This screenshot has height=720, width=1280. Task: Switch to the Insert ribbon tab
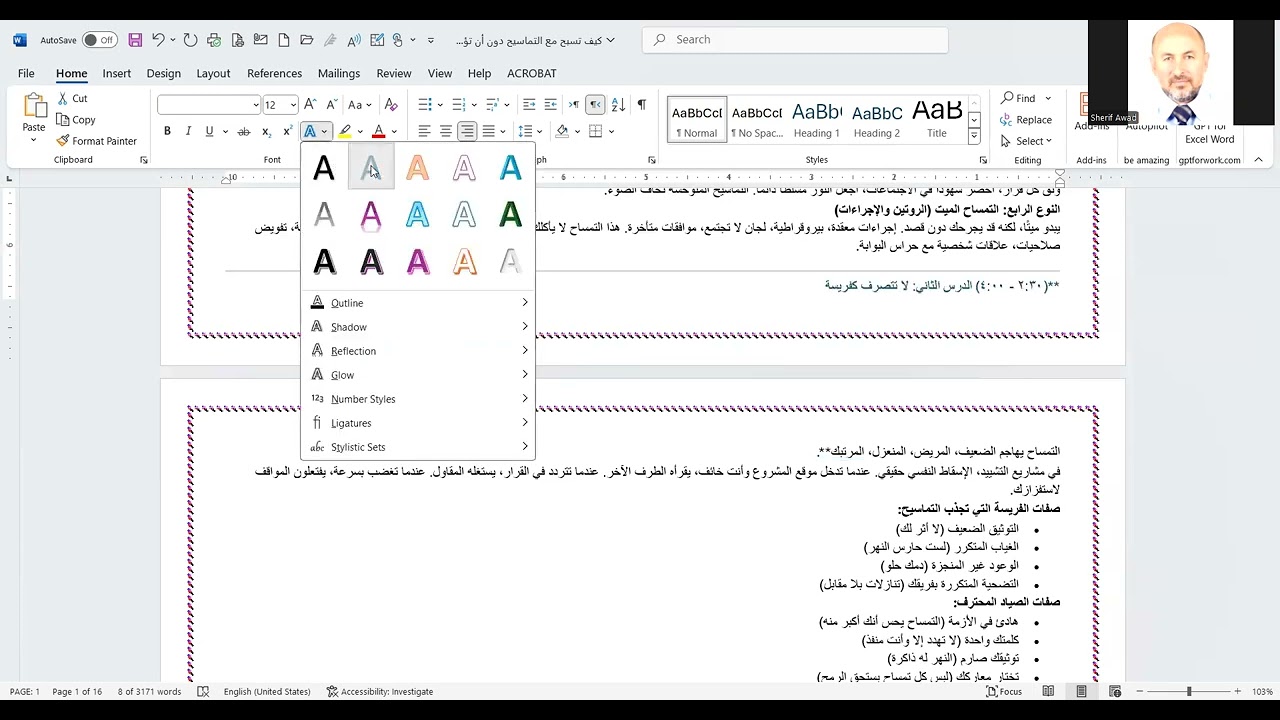tap(116, 73)
